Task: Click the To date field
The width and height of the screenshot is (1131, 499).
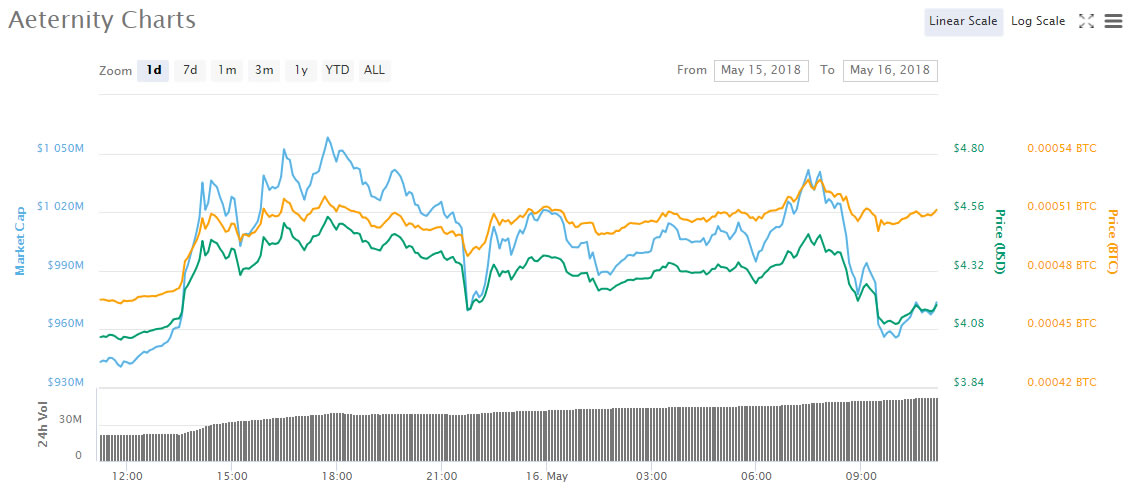Action: (890, 70)
